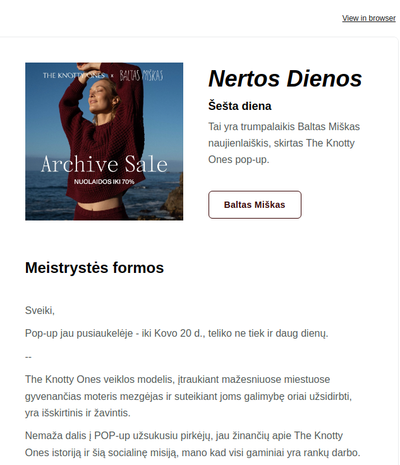Viewport: 400px width, 465px height.
Task: Click the Šešta diena subheading
Action: click(x=240, y=106)
